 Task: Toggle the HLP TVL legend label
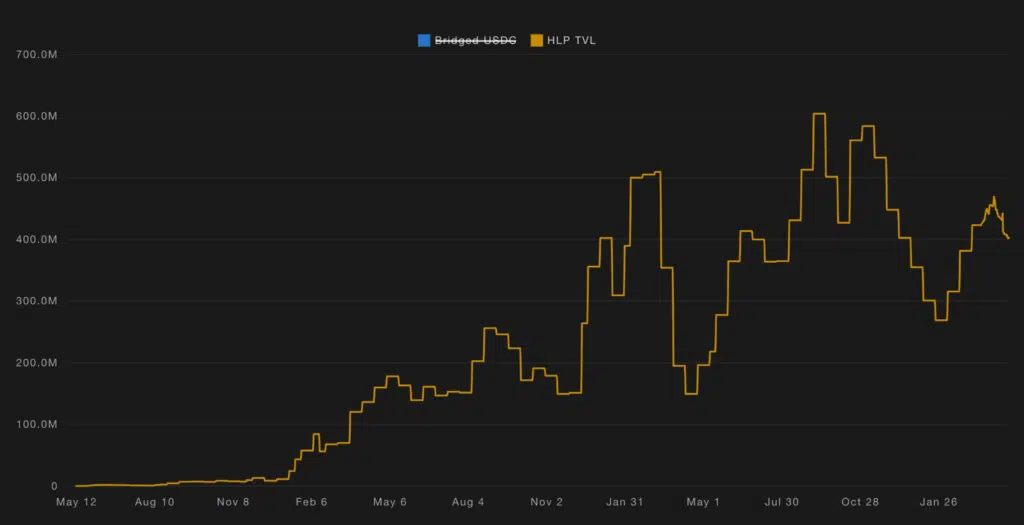click(x=571, y=40)
